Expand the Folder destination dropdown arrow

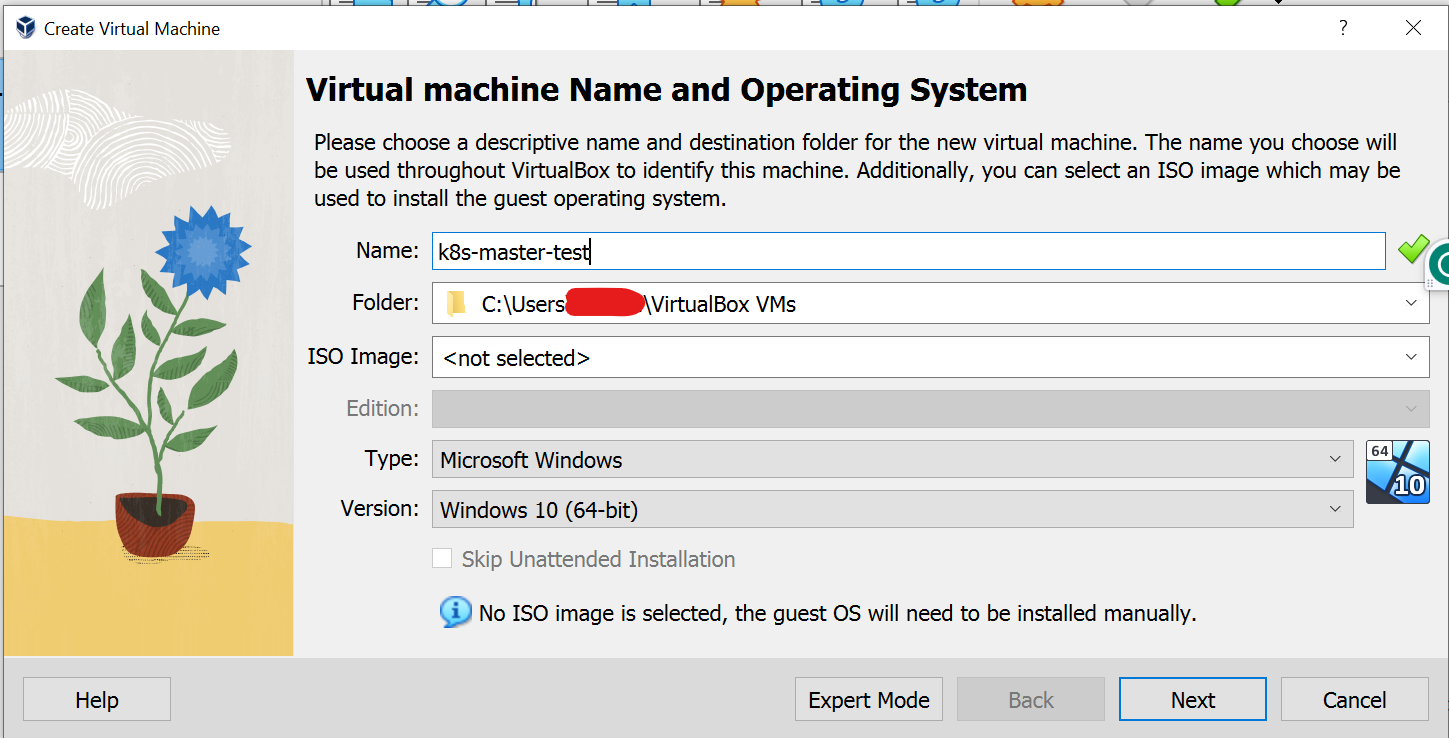(1410, 303)
